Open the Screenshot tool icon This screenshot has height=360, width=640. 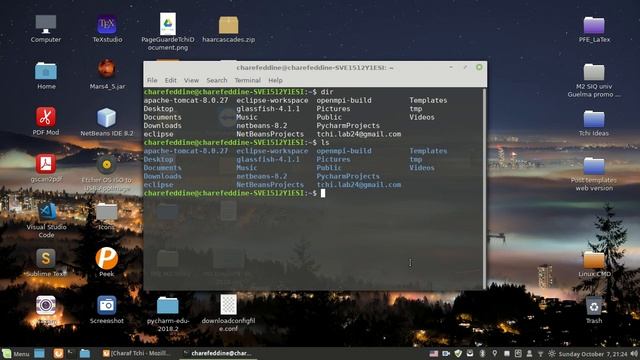[x=107, y=305]
